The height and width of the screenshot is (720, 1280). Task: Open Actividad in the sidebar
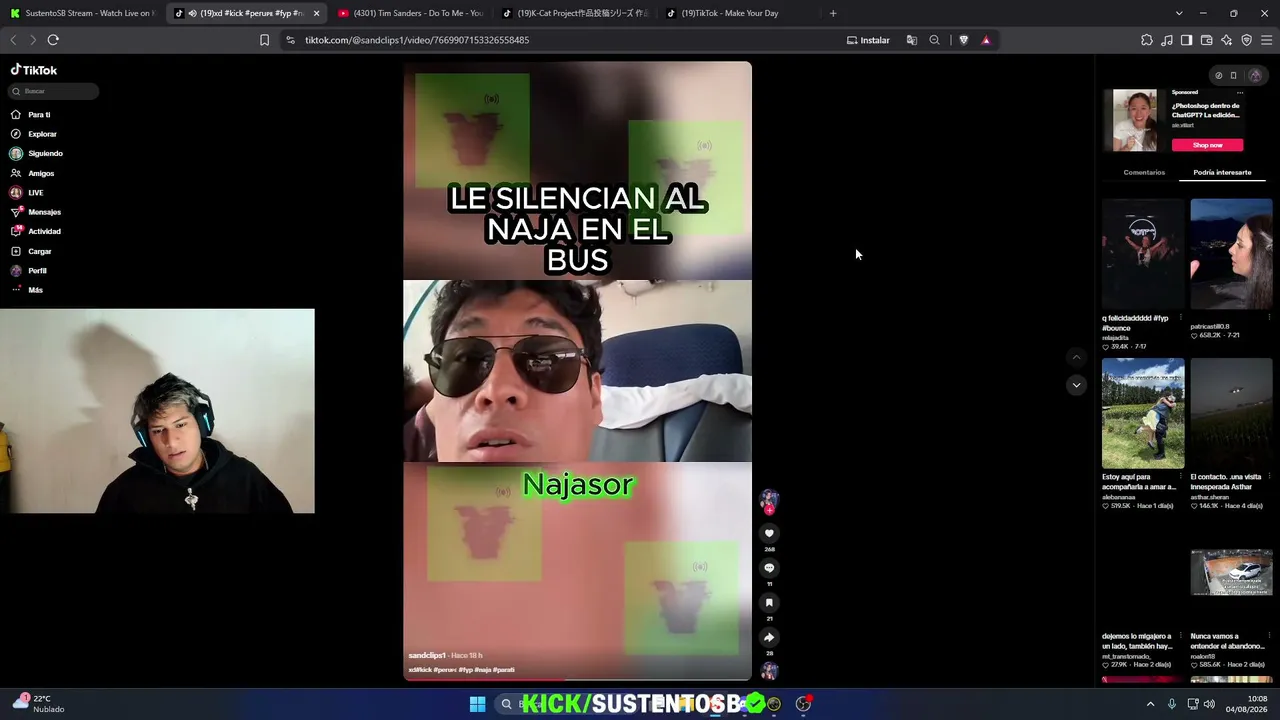pyautogui.click(x=35, y=232)
